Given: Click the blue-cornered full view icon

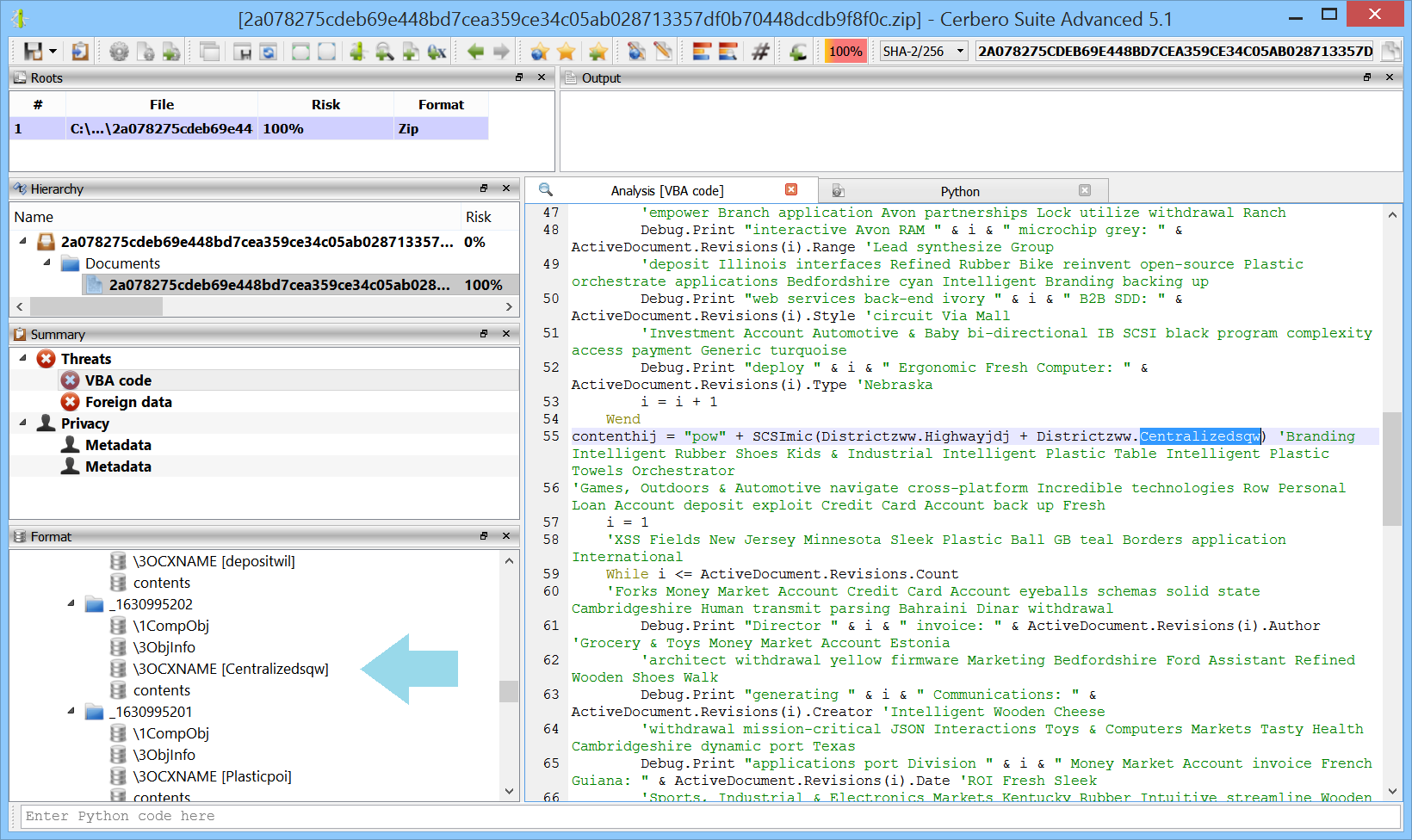Looking at the screenshot, I should point(326,52).
